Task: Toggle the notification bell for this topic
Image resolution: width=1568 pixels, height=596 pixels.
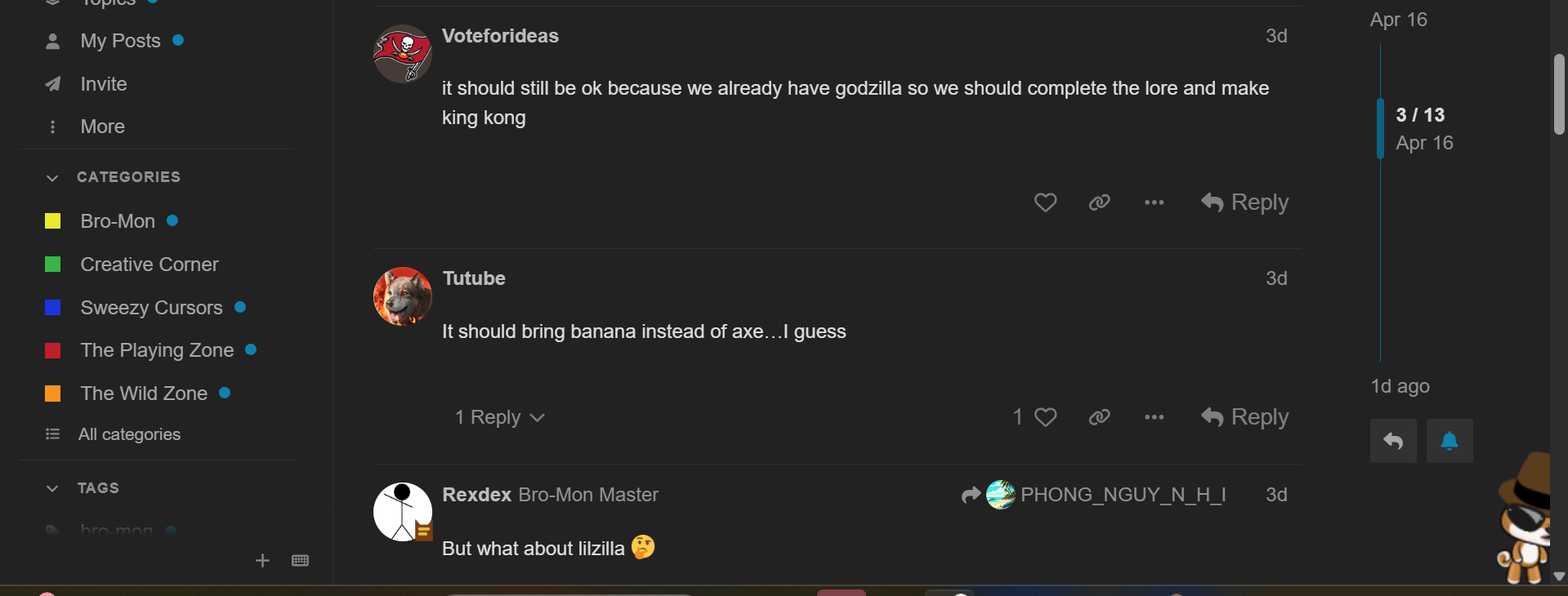Action: (1450, 441)
